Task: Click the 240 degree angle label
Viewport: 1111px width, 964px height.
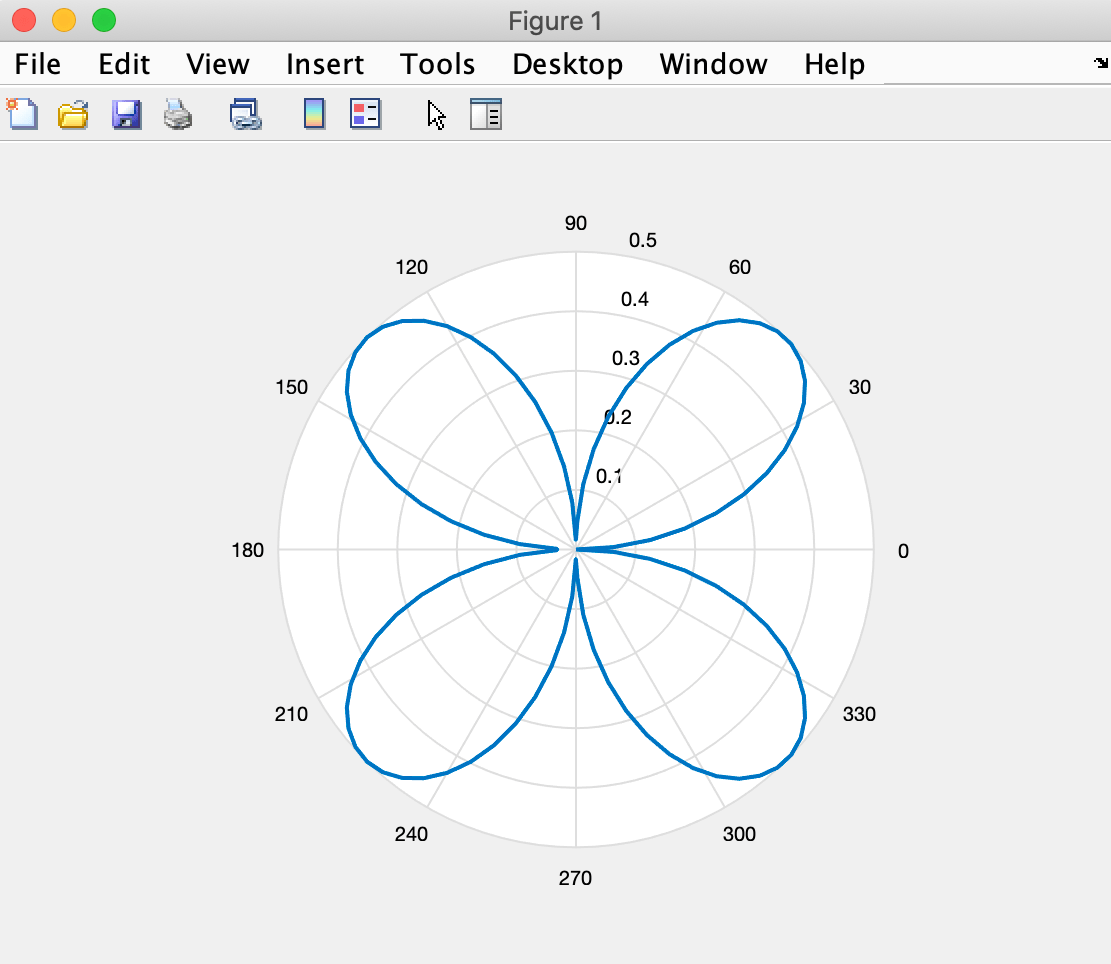Action: (x=411, y=834)
